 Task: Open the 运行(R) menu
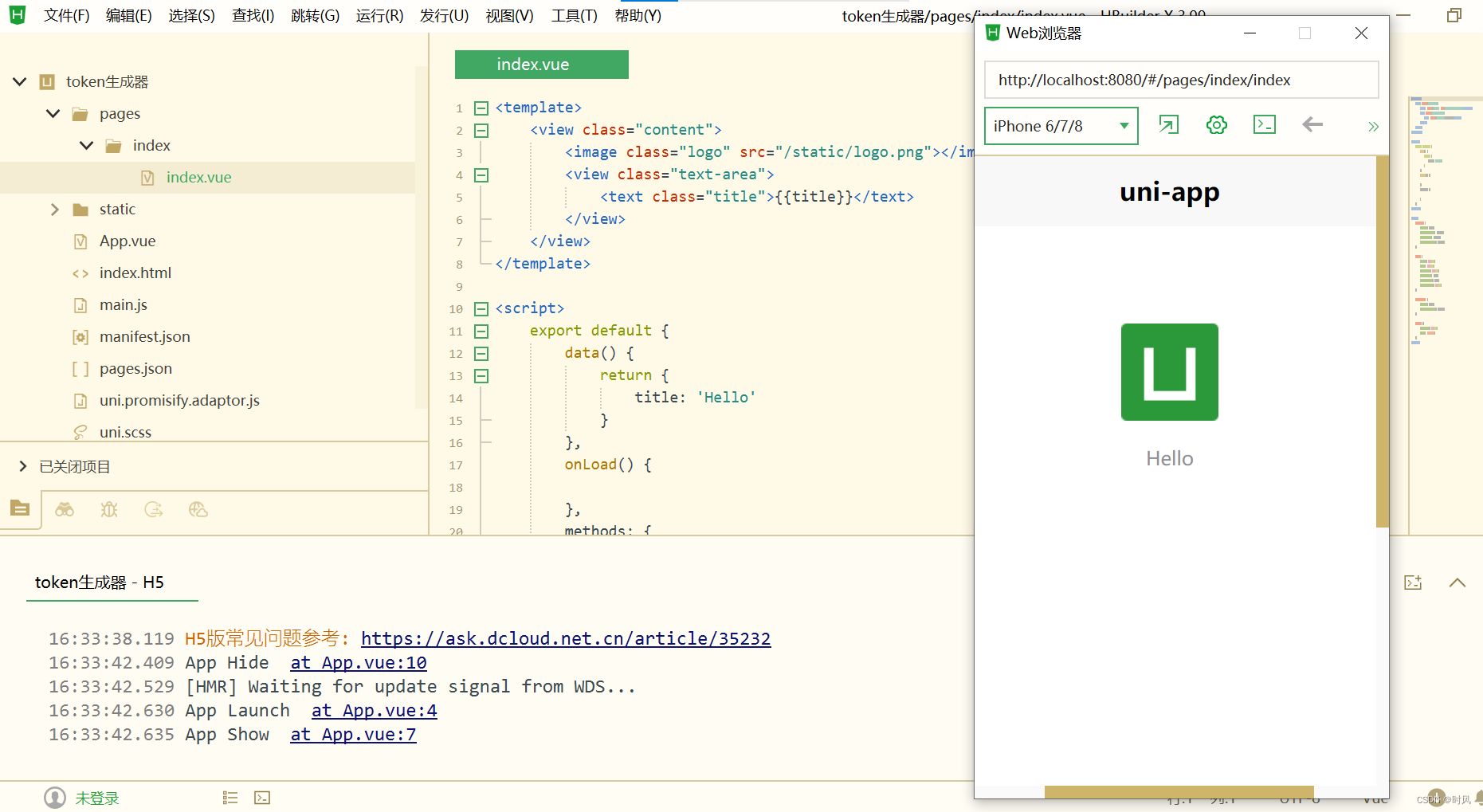379,16
